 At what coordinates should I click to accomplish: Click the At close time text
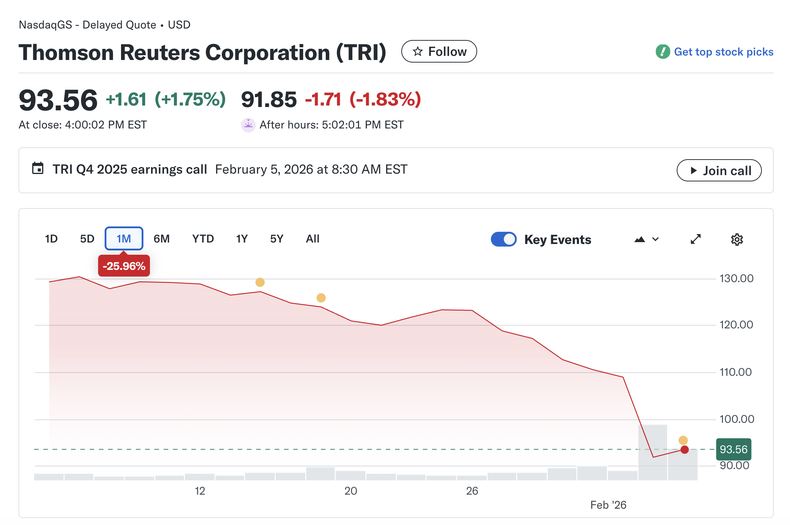click(x=83, y=124)
